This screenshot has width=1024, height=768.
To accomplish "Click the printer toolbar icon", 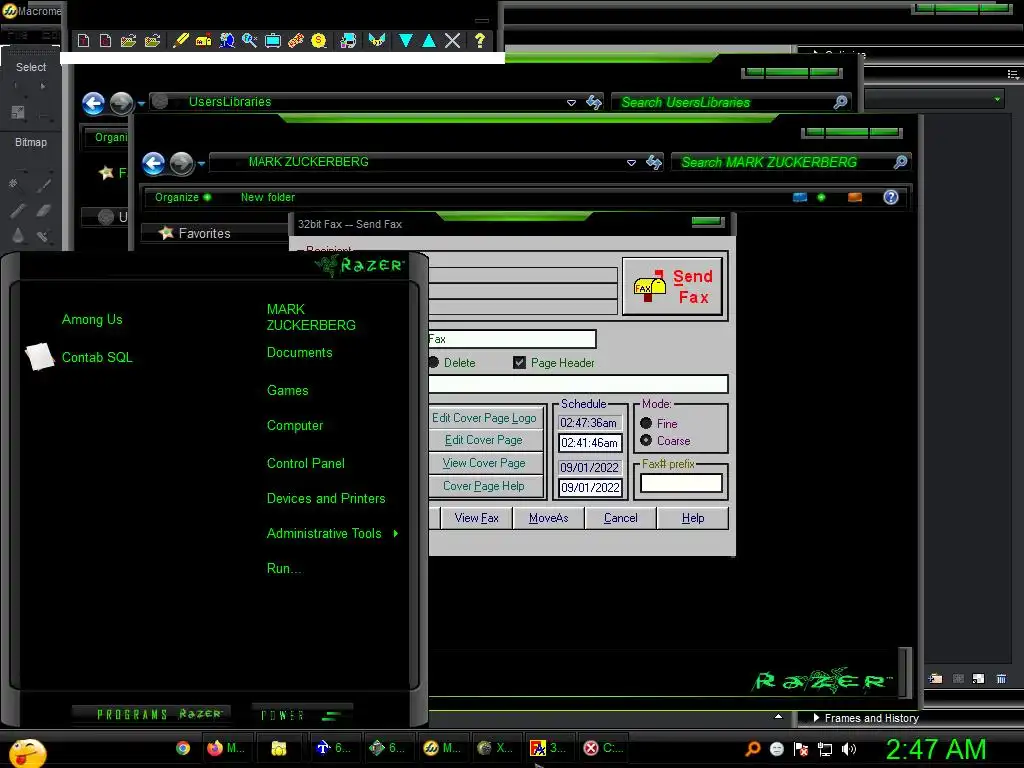I will (348, 40).
